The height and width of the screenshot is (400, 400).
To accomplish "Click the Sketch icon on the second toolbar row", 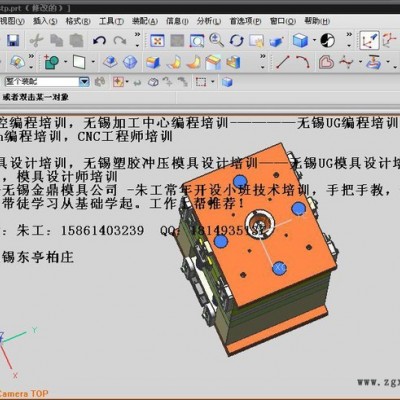I will point(17,62).
